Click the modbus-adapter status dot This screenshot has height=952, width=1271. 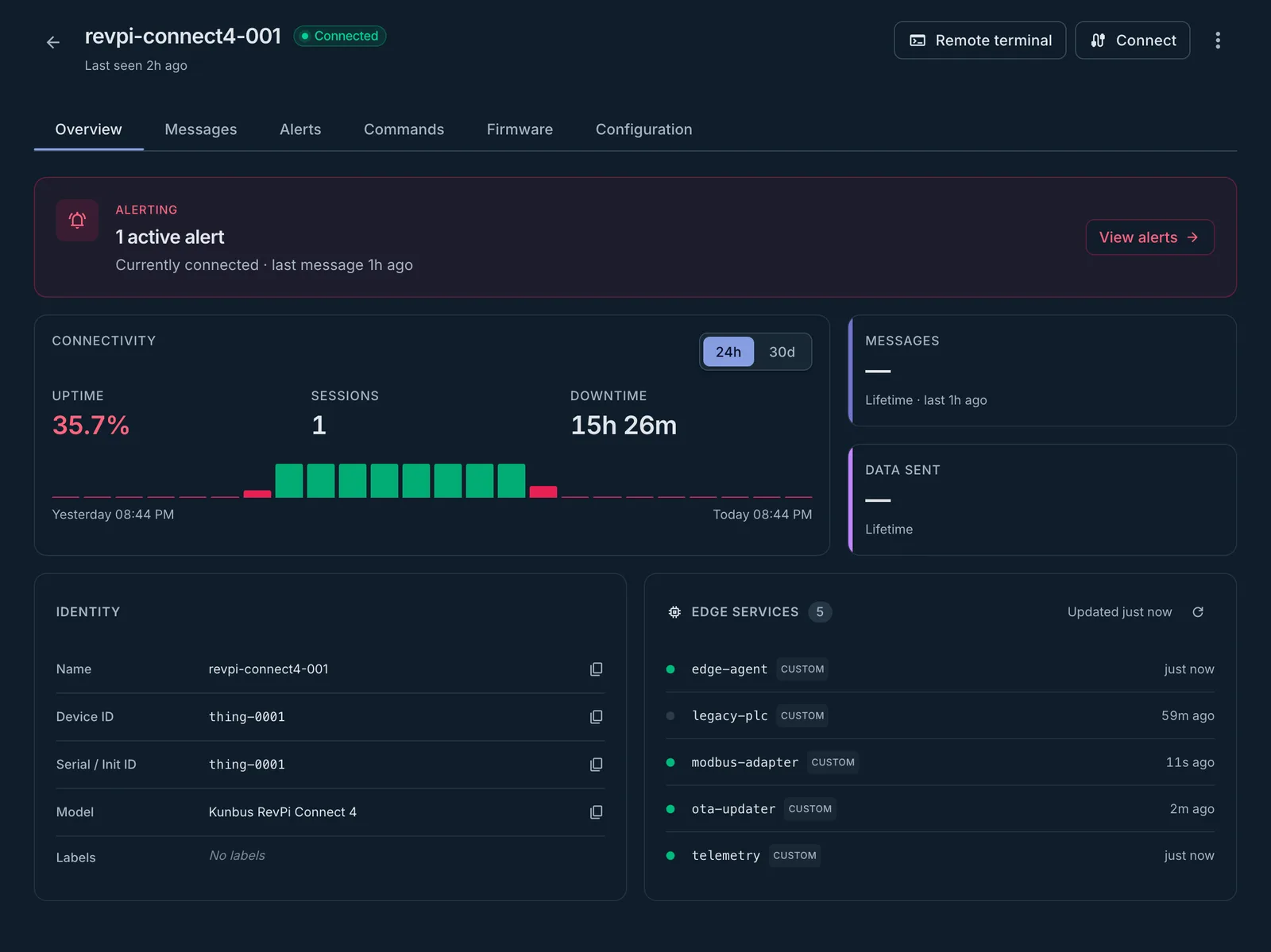[x=670, y=762]
